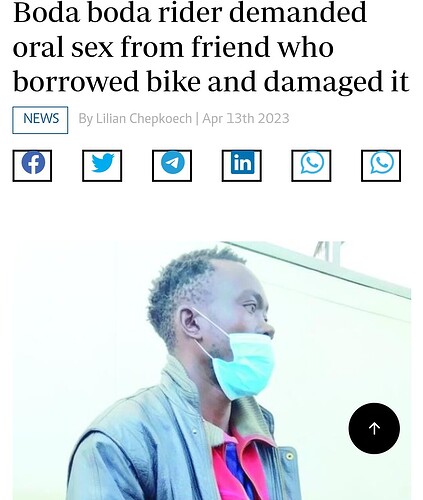
Task: Open the article headline about boda boda rider
Action: [x=211, y=47]
